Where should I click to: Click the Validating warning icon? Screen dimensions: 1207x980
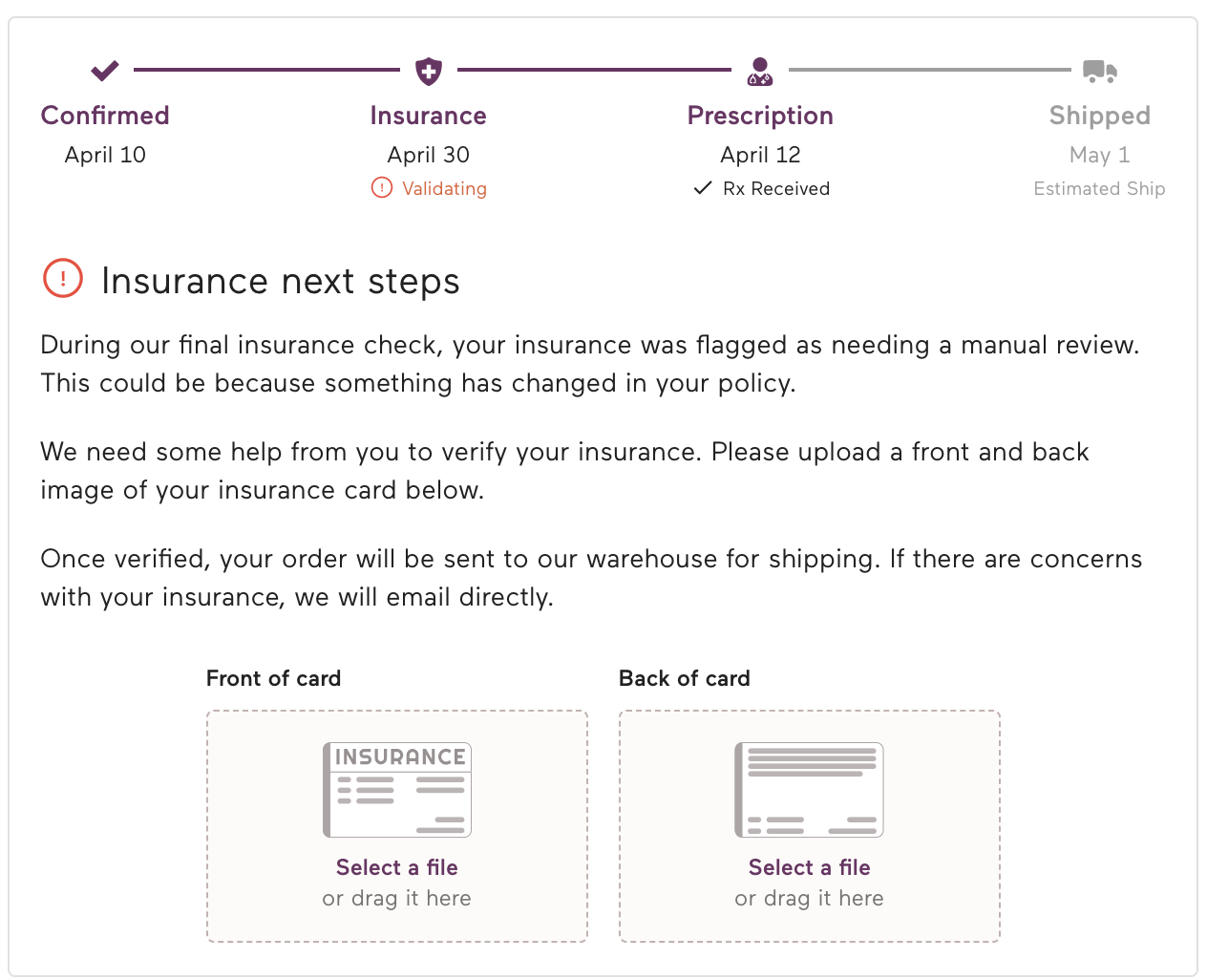(x=382, y=188)
